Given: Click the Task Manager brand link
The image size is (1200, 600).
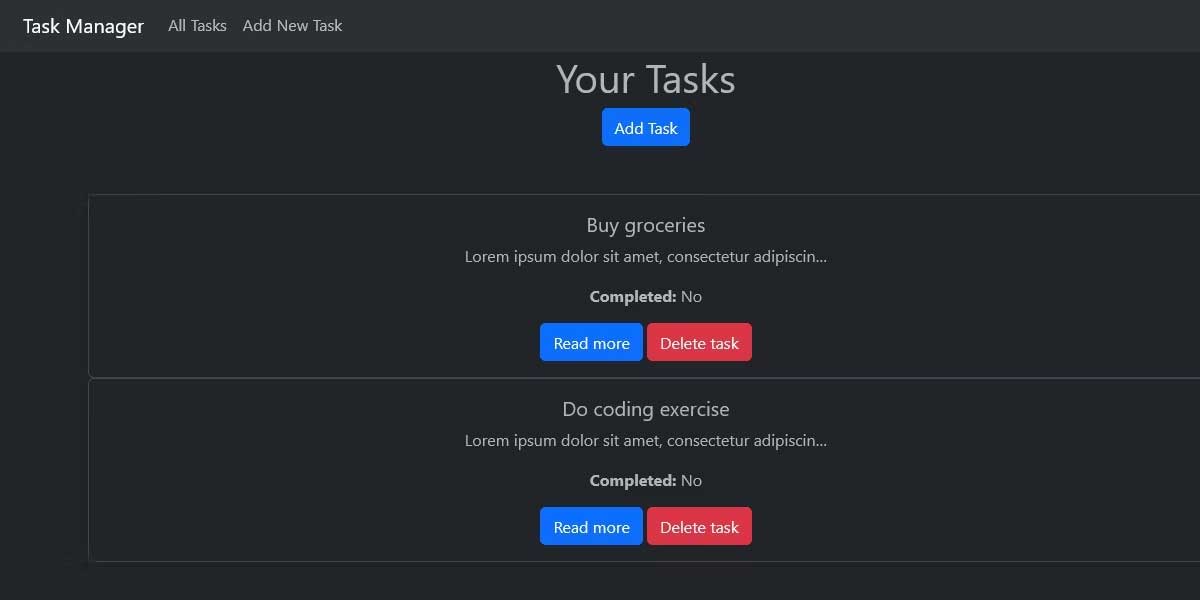Looking at the screenshot, I should pyautogui.click(x=83, y=26).
